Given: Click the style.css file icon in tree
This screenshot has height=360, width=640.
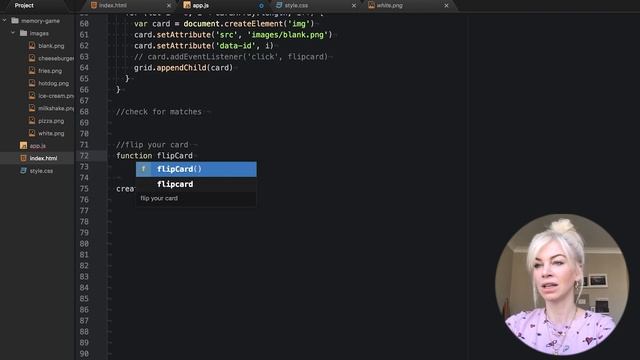Looking at the screenshot, I should coord(23,171).
